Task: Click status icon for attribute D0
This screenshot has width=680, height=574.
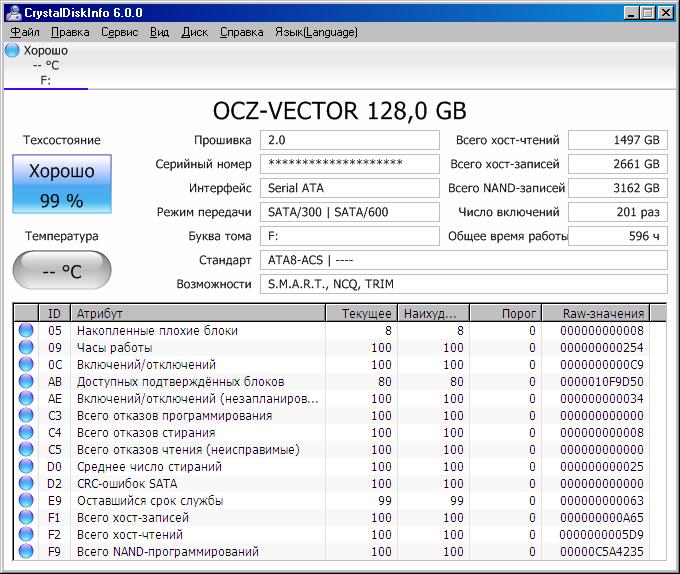Action: [26, 466]
